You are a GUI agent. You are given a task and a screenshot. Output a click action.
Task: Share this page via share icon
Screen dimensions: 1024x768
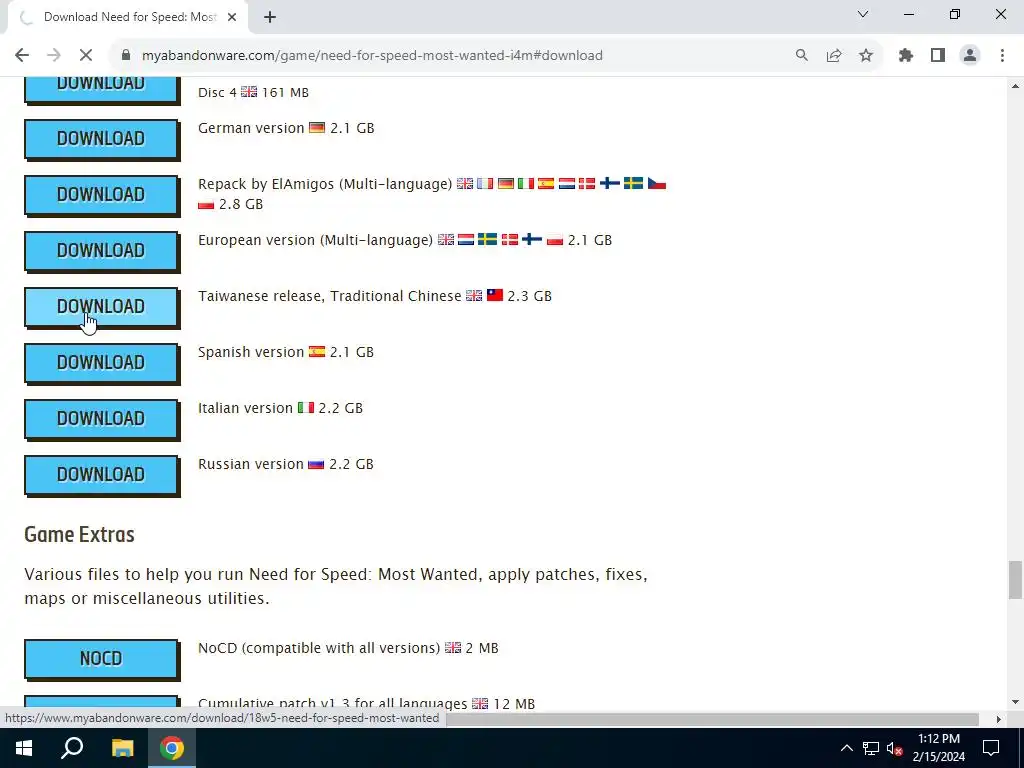point(834,56)
